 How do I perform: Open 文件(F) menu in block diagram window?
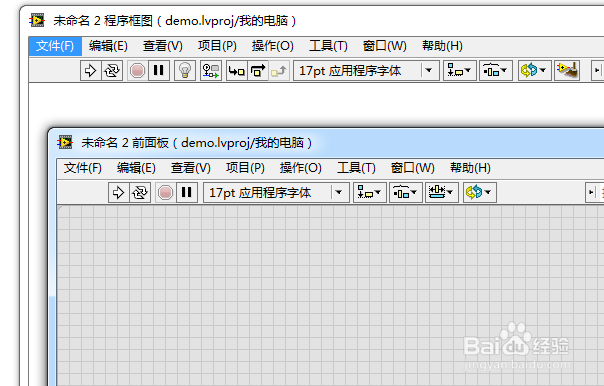(x=55, y=46)
